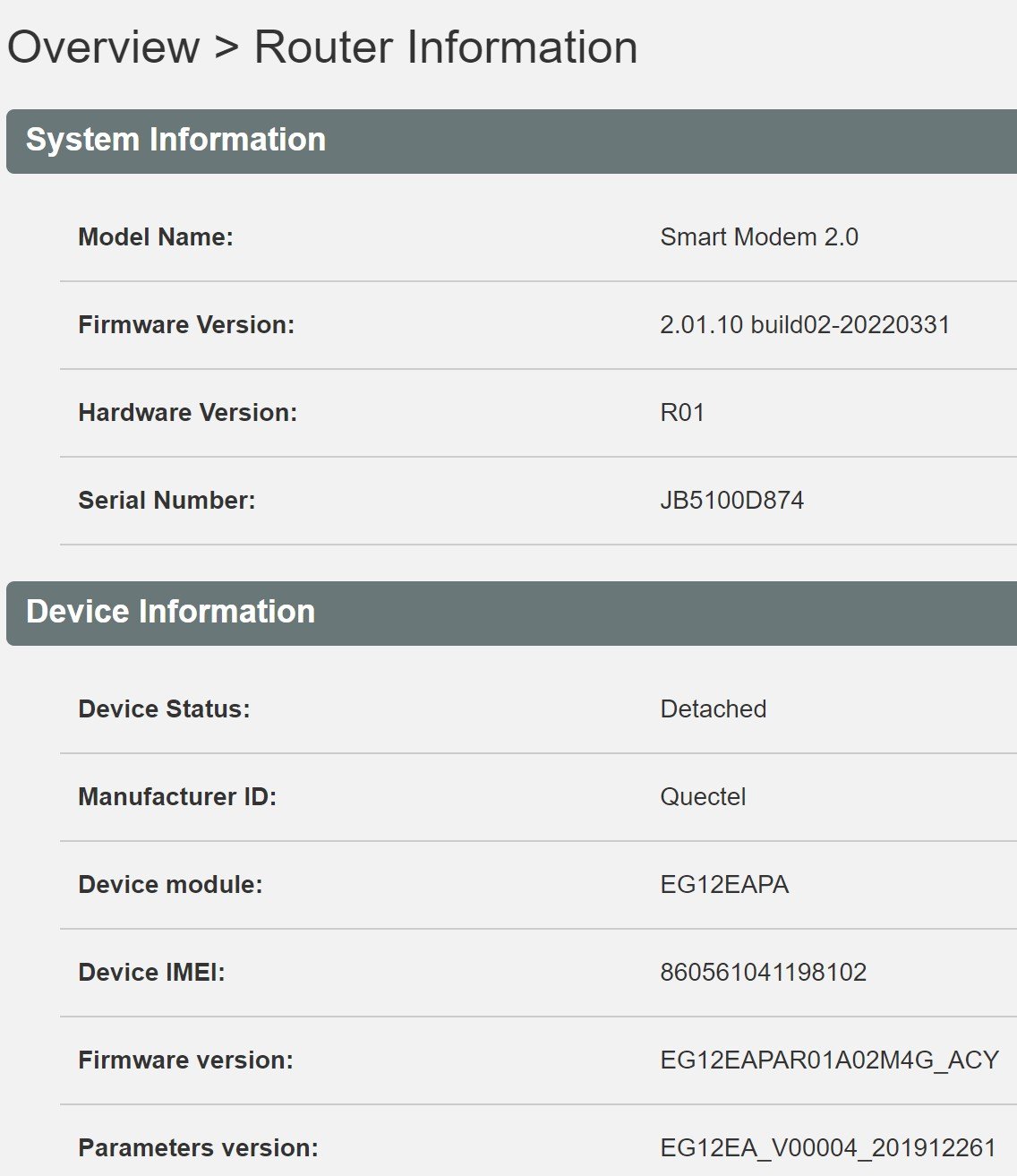The image size is (1017, 1176).
Task: Click the Hardware Version label
Action: (188, 413)
